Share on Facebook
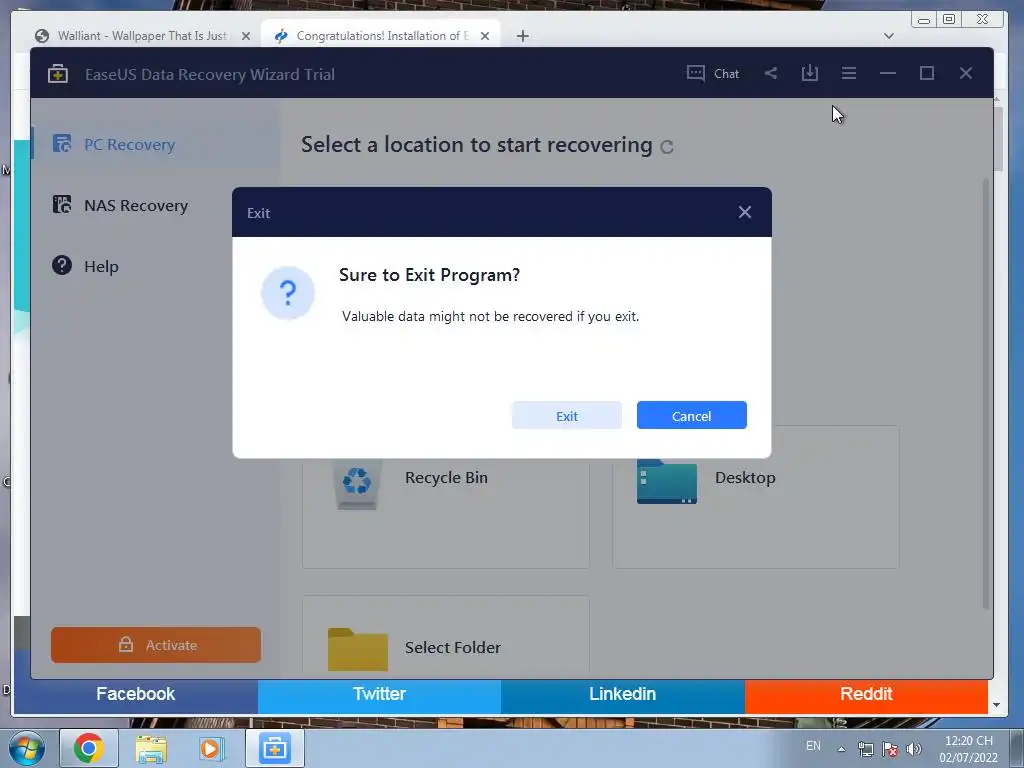Screen dimensions: 1024x768 point(136,694)
